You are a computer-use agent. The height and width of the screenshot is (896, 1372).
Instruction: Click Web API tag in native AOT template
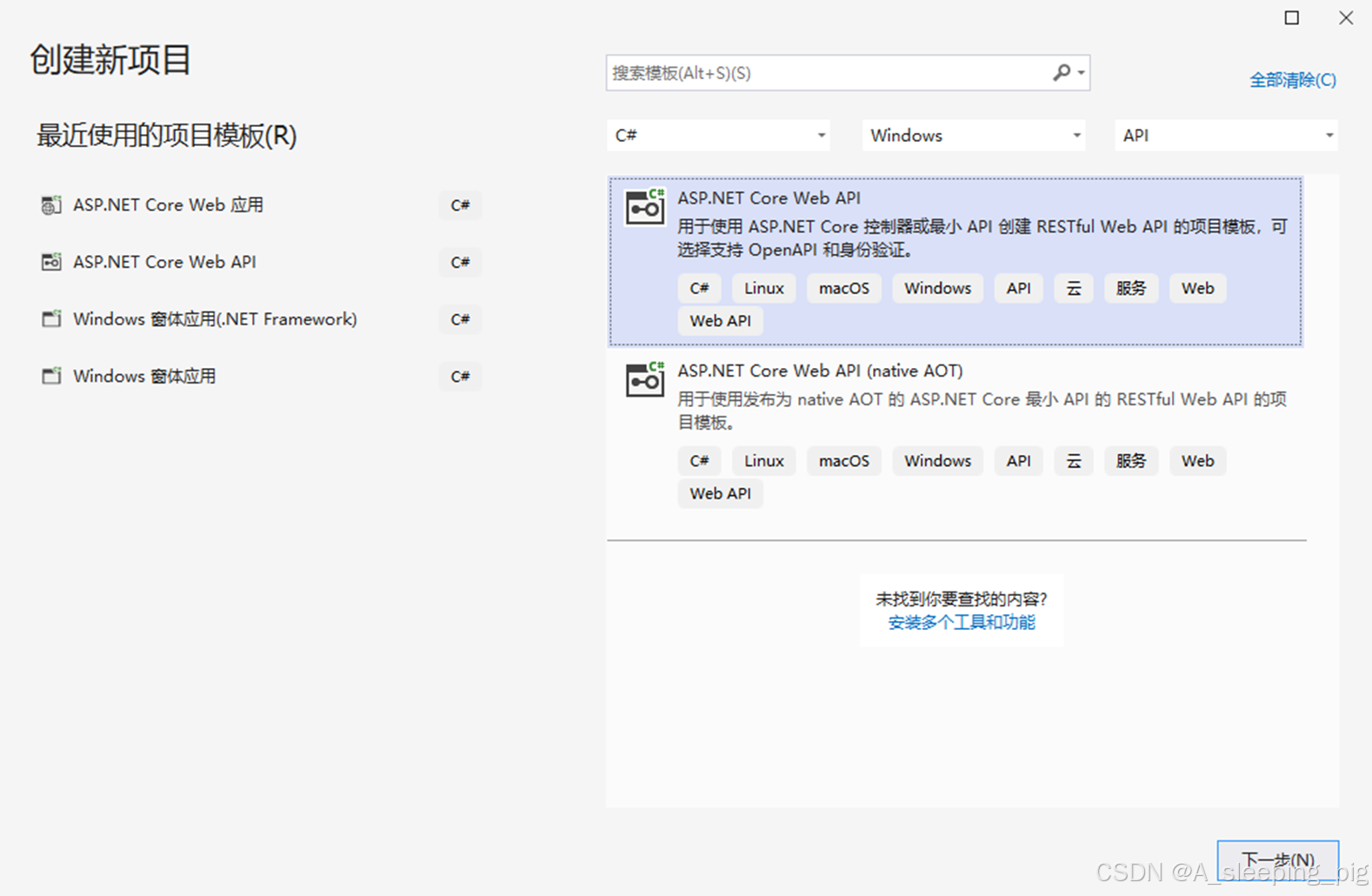[721, 493]
